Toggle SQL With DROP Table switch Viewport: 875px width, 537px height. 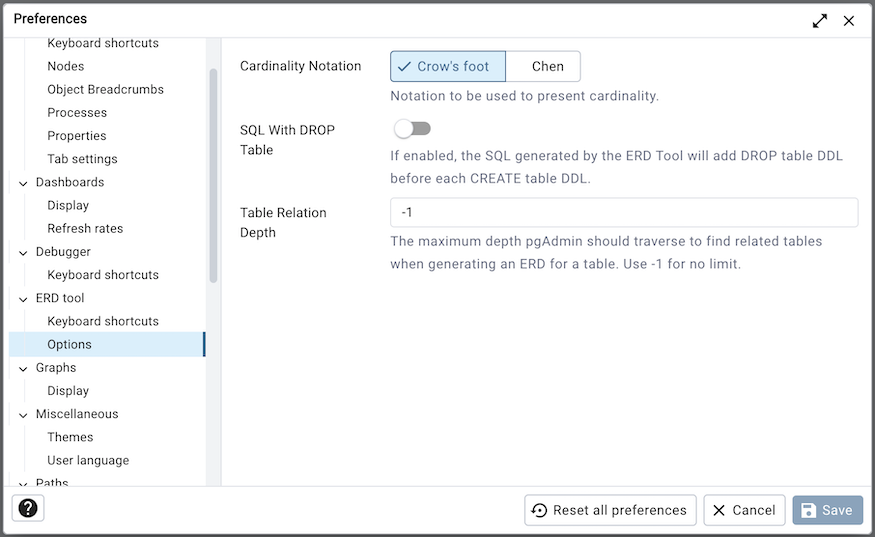[x=412, y=129]
